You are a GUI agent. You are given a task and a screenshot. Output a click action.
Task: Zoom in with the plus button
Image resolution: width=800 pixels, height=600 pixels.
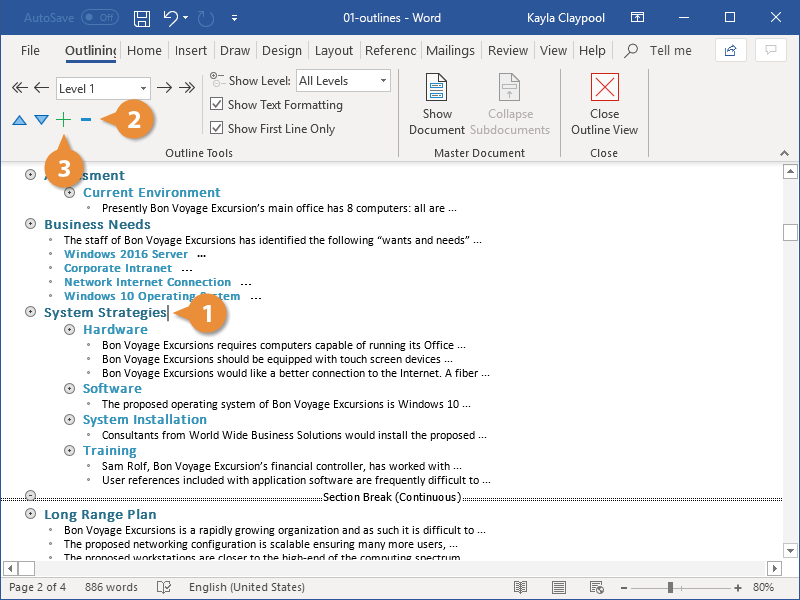point(738,588)
